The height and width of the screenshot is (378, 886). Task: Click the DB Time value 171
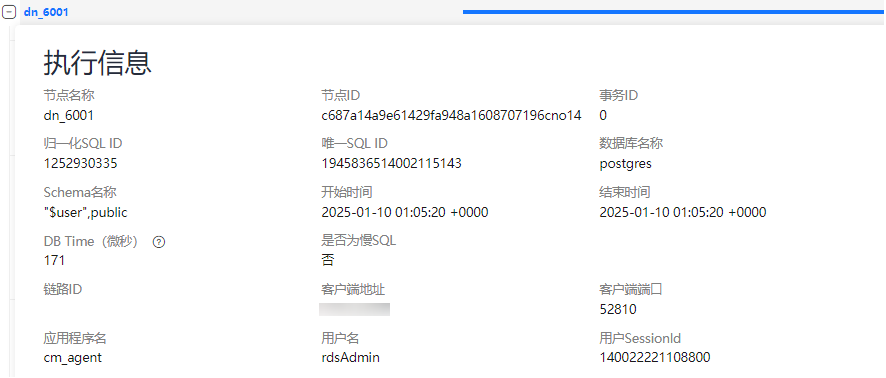tap(54, 260)
